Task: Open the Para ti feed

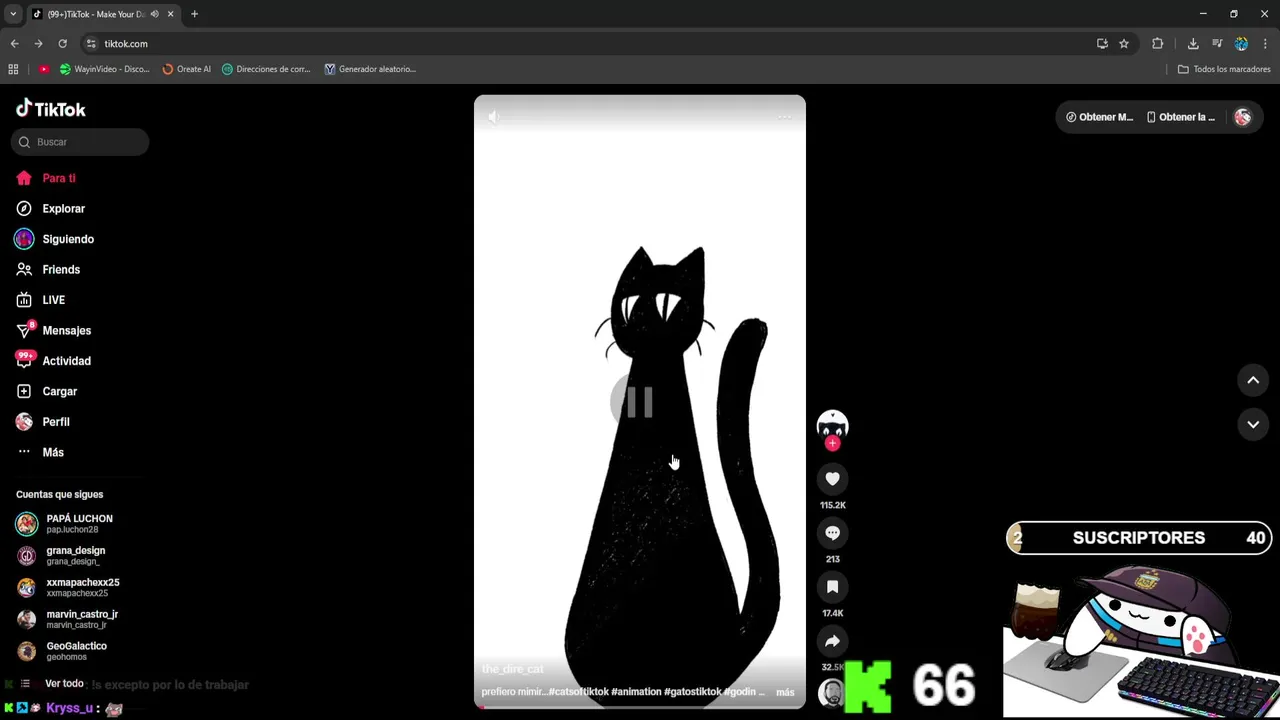Action: tap(46, 178)
